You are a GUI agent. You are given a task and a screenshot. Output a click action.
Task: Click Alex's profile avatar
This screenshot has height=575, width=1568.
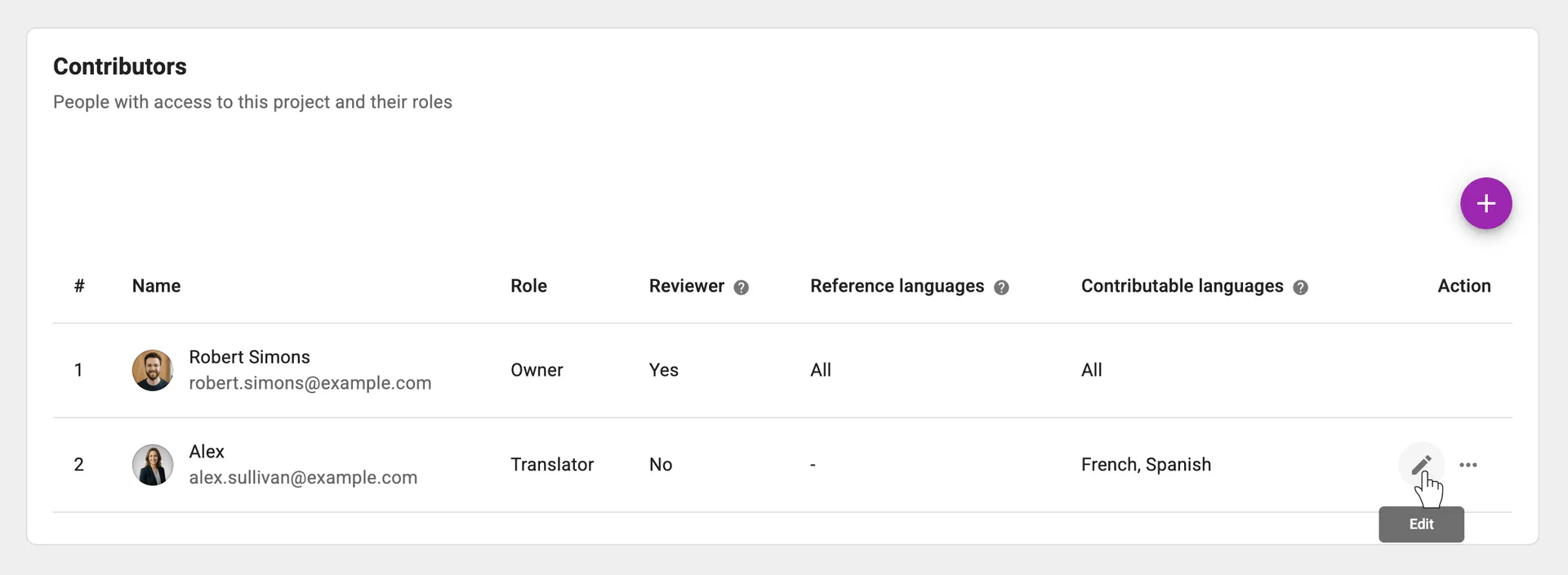point(153,465)
